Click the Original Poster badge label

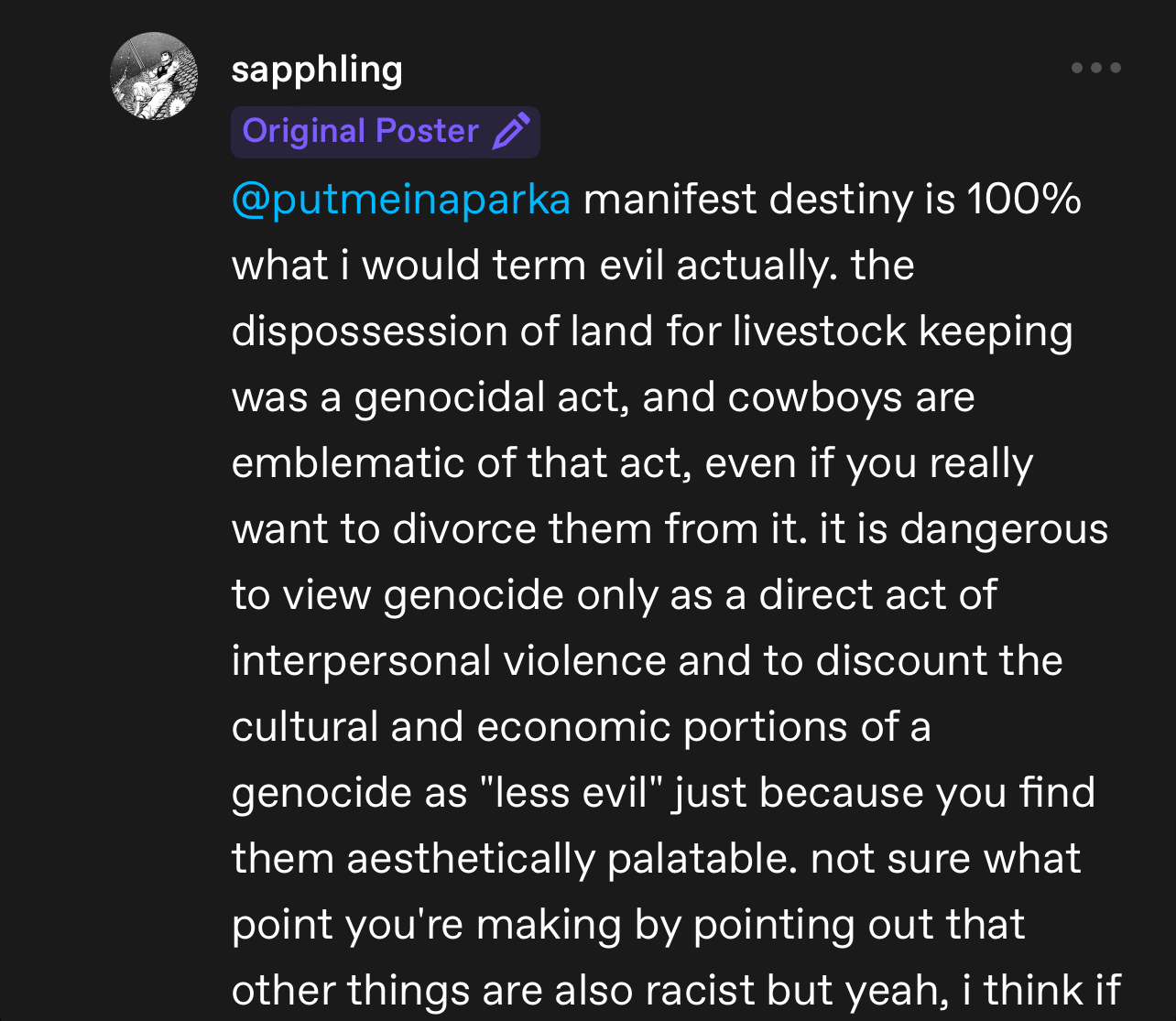pyautogui.click(x=360, y=131)
